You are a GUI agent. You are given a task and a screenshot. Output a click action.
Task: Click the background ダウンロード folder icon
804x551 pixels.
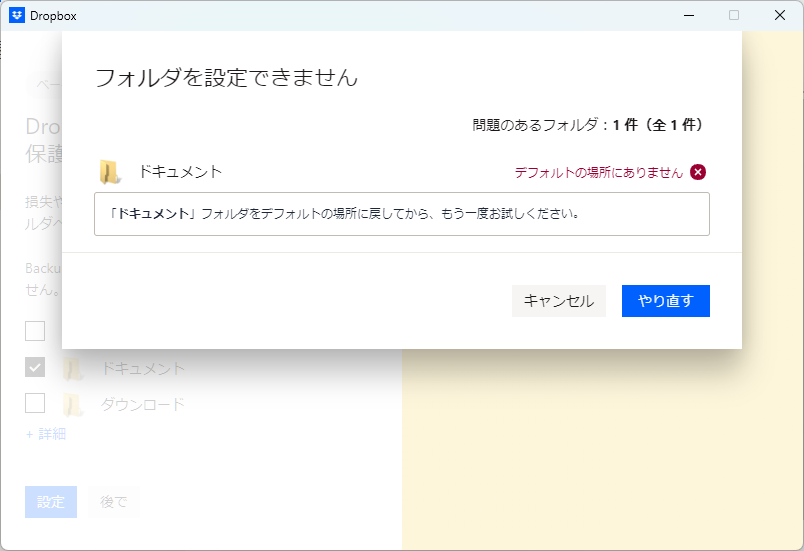click(x=72, y=404)
